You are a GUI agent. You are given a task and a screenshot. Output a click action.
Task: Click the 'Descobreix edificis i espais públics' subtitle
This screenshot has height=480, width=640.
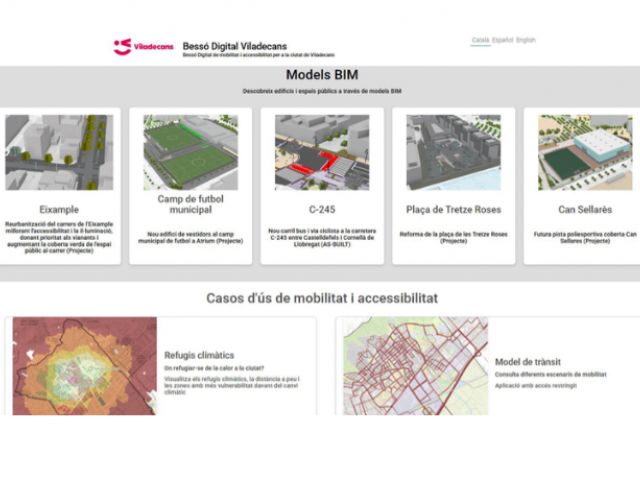pyautogui.click(x=322, y=91)
